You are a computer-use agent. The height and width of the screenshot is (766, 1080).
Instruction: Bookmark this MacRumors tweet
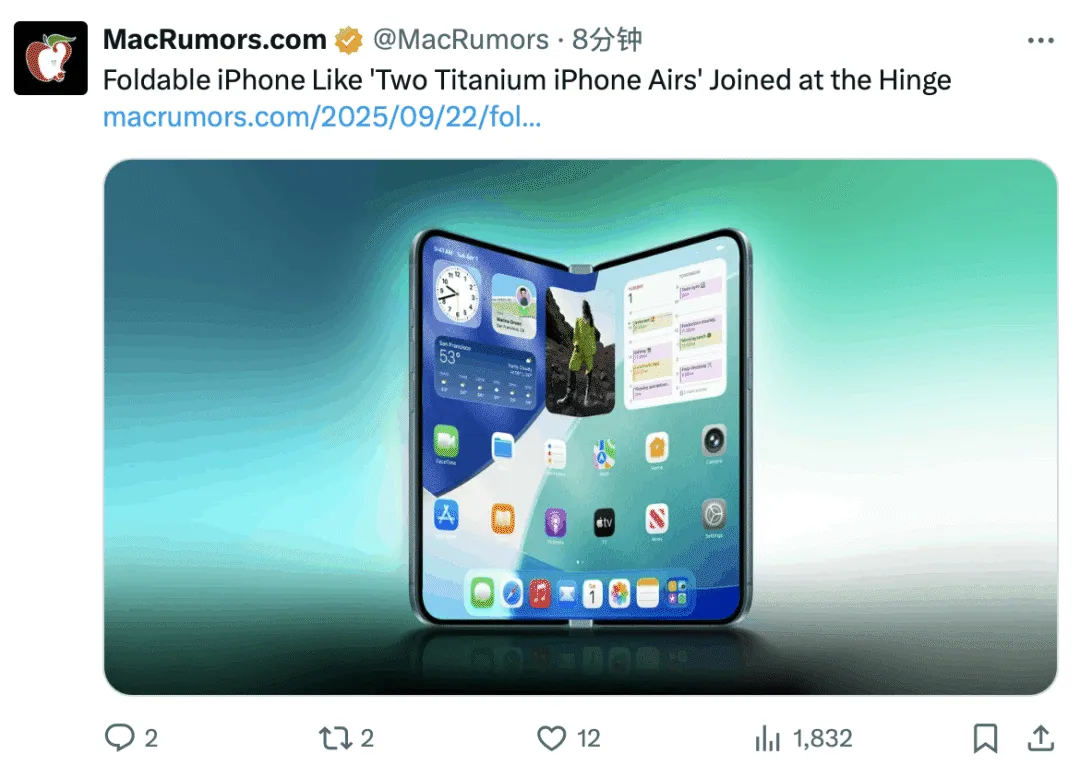[985, 738]
